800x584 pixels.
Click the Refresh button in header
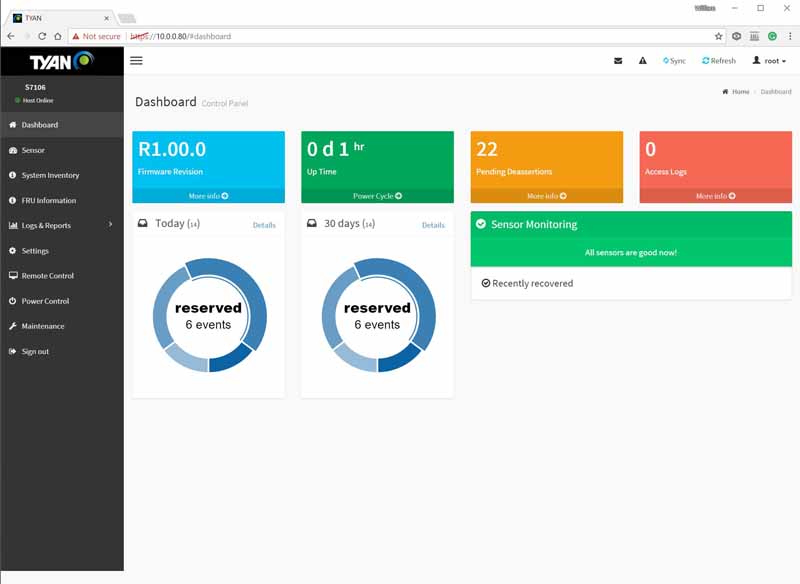718,61
